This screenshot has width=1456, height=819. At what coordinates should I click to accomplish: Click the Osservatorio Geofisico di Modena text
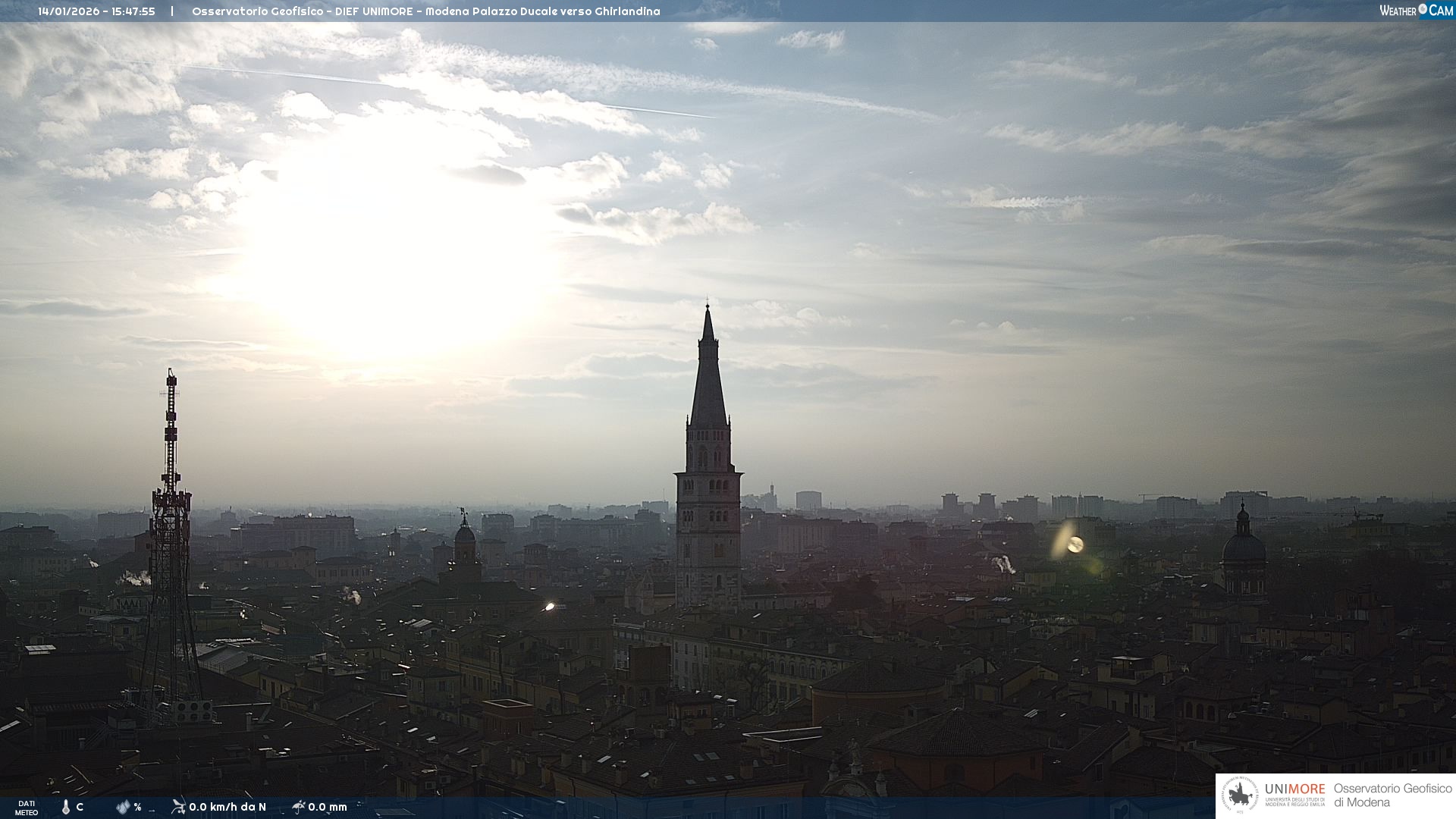coord(1392,795)
